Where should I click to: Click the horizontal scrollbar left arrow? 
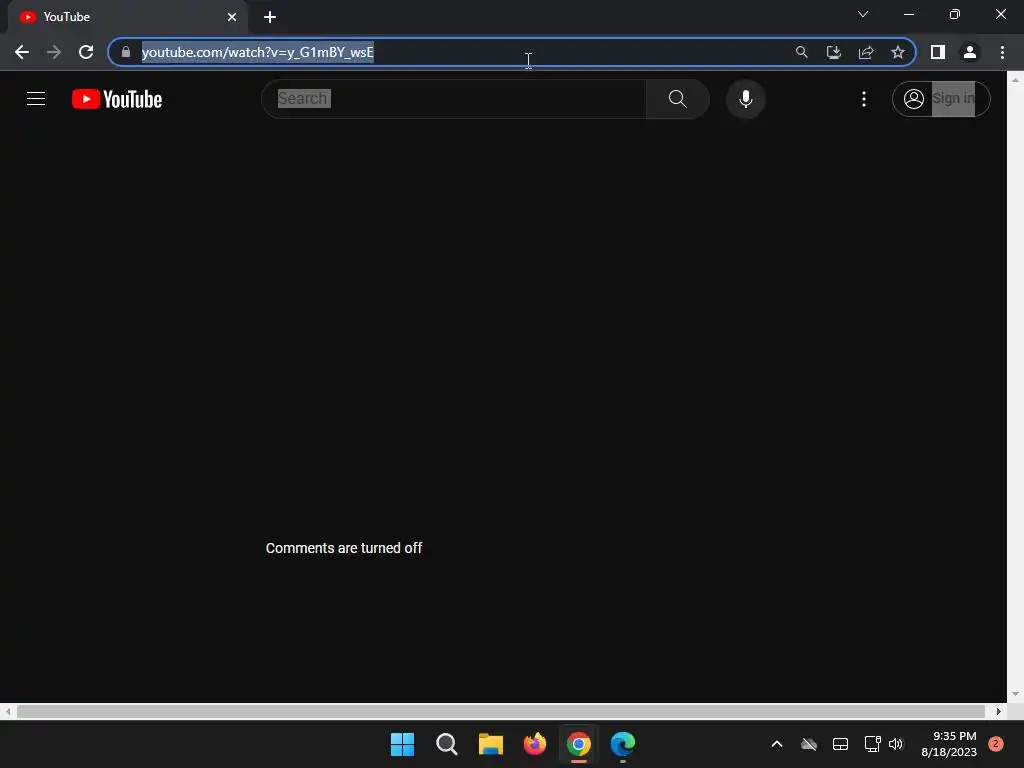pyautogui.click(x=8, y=711)
